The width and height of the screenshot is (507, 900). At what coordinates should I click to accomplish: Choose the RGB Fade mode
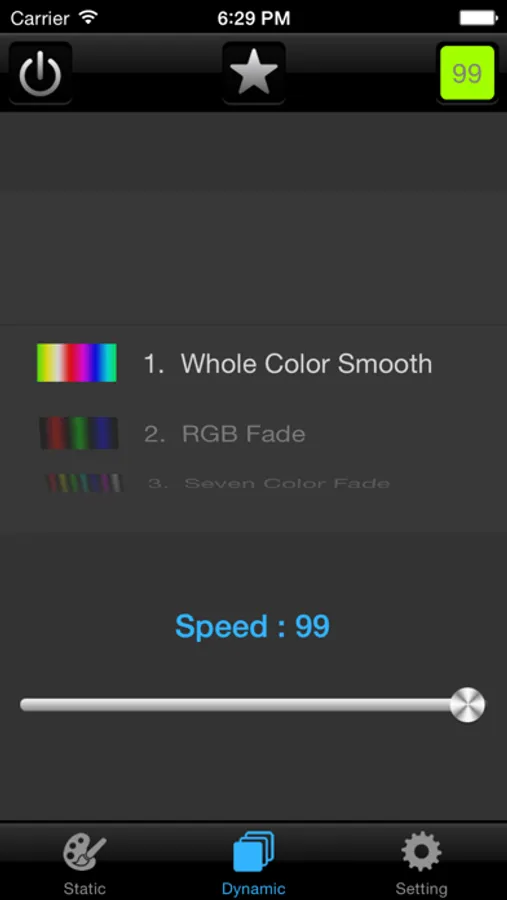[225, 433]
